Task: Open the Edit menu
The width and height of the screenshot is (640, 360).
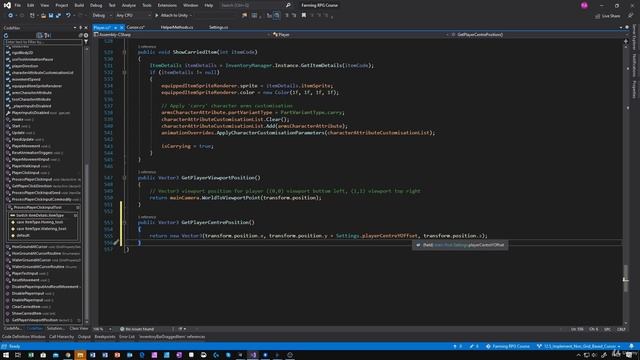Action: click(31, 5)
